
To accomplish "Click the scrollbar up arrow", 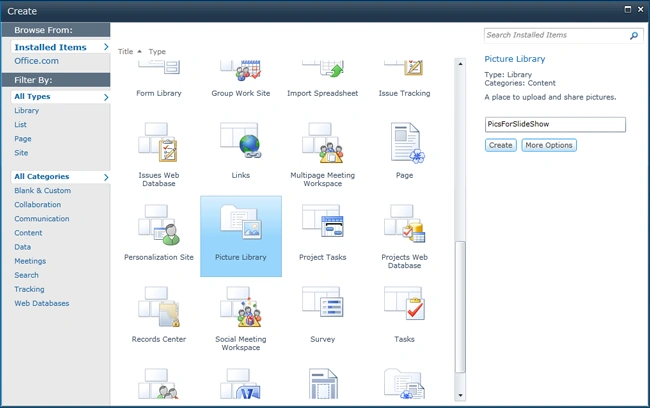I will tap(460, 64).
